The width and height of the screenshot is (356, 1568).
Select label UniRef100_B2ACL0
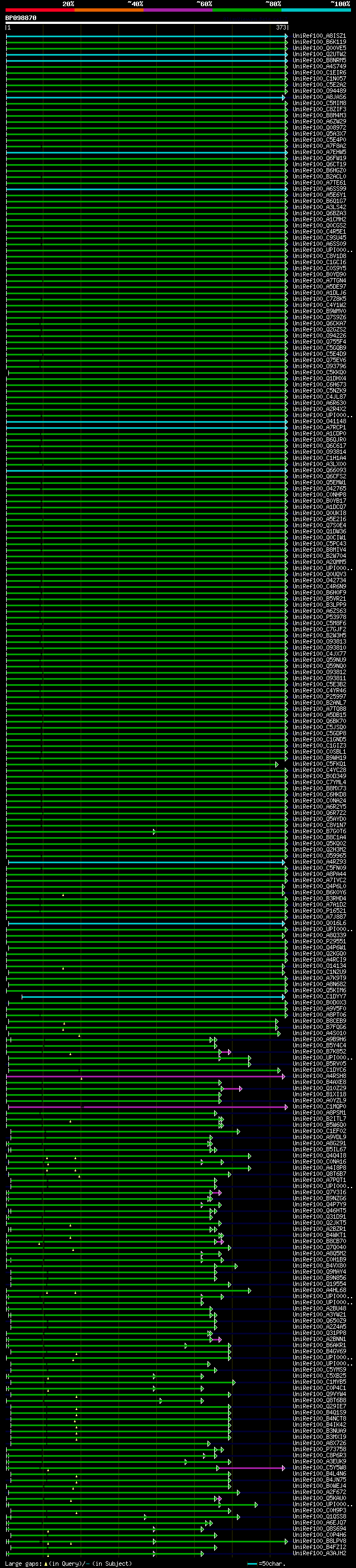319,177
